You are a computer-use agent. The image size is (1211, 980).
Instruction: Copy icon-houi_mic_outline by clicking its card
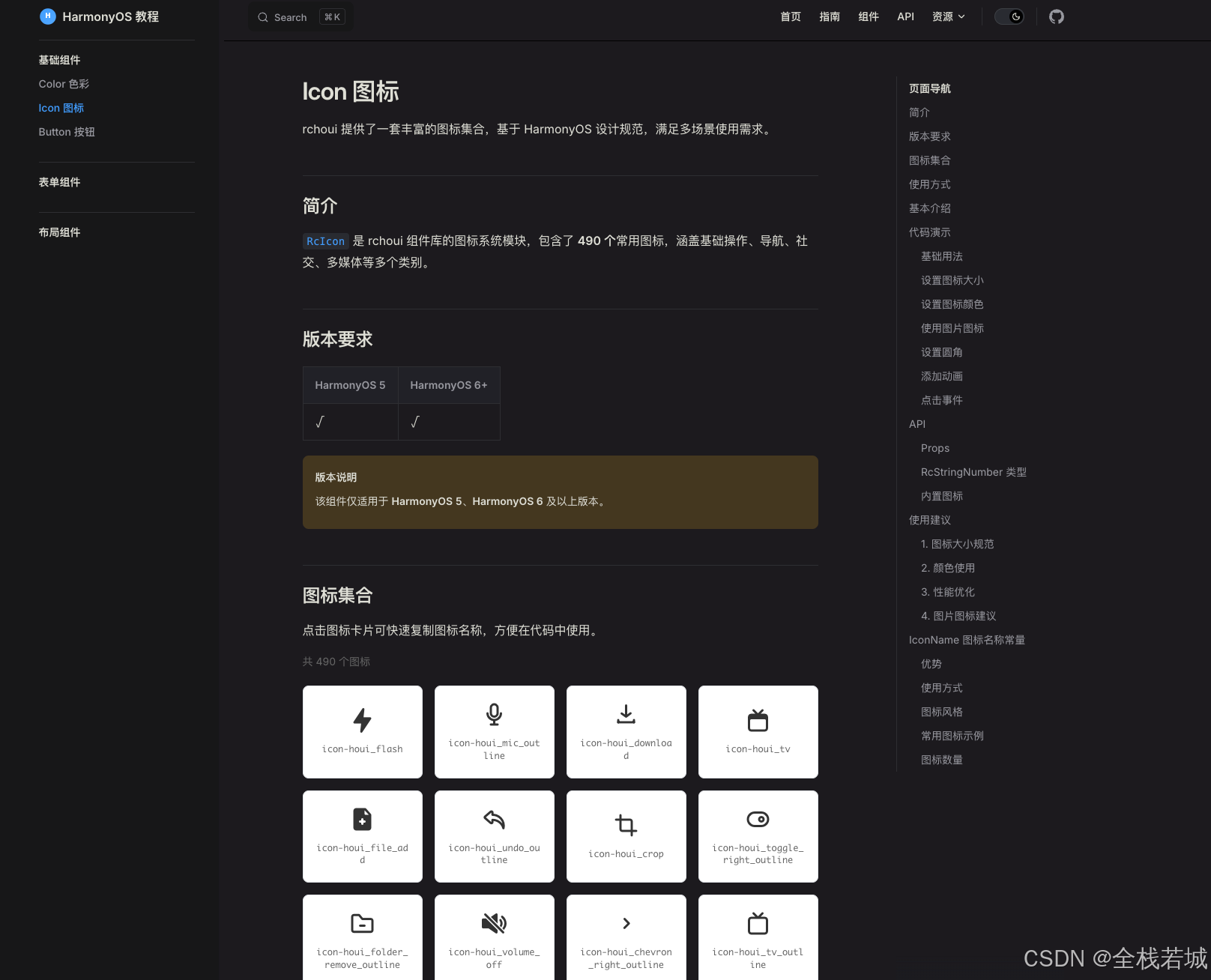pyautogui.click(x=494, y=731)
